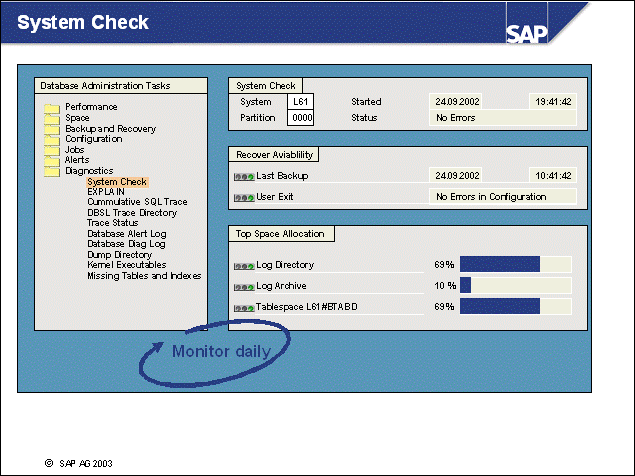Click the Last Backup status light icon
Viewport: 635px width, 476px height.
tap(243, 176)
